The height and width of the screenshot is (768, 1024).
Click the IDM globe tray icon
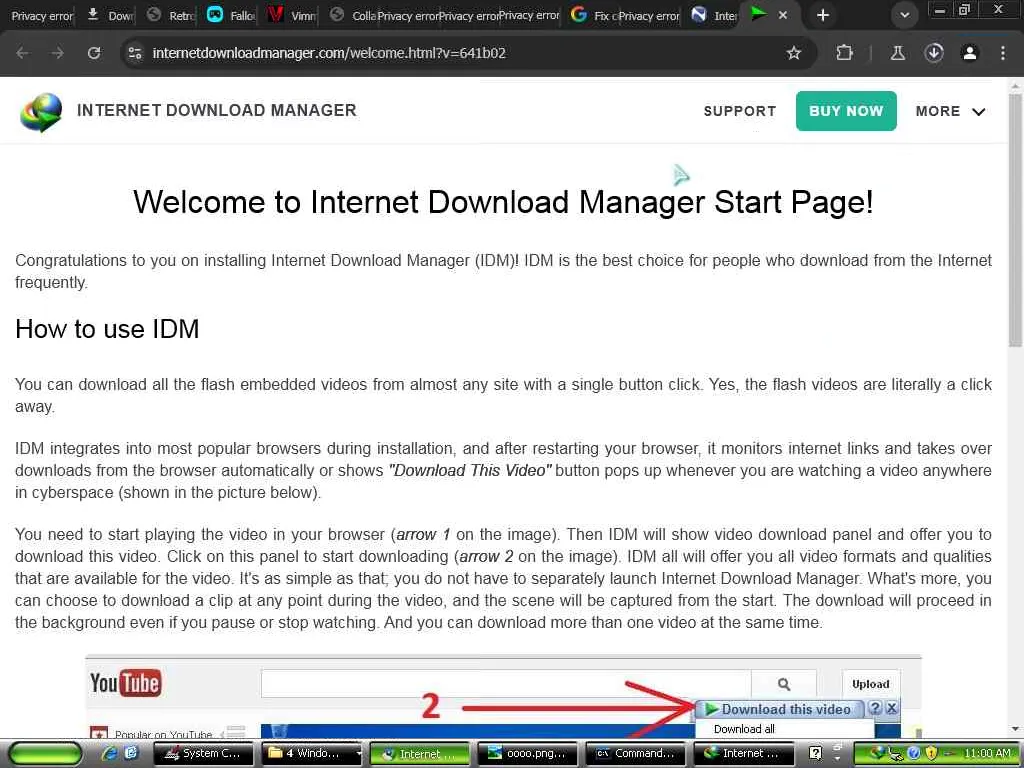click(x=878, y=753)
